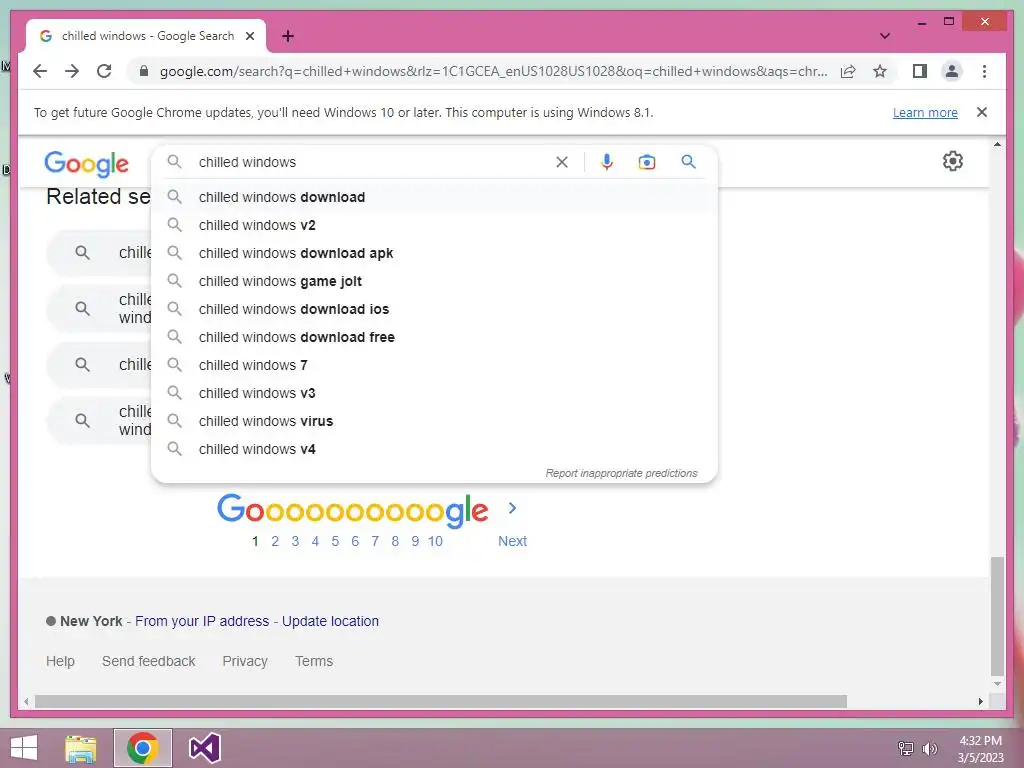Select suggestion chilled windows download
The width and height of the screenshot is (1024, 768).
tap(434, 197)
